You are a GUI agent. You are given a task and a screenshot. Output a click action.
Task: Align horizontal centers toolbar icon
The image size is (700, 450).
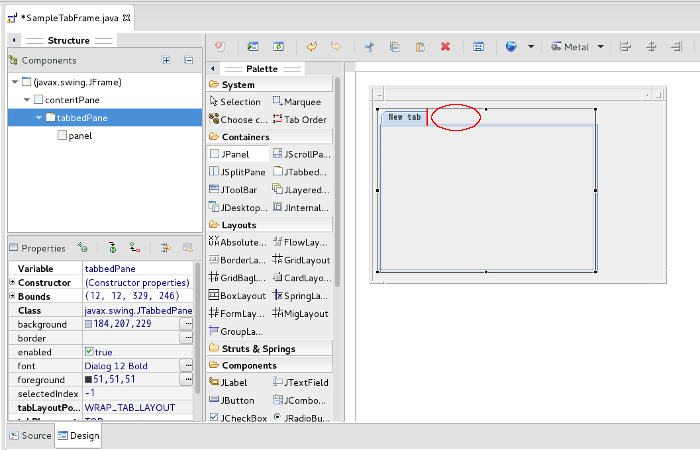[x=651, y=46]
